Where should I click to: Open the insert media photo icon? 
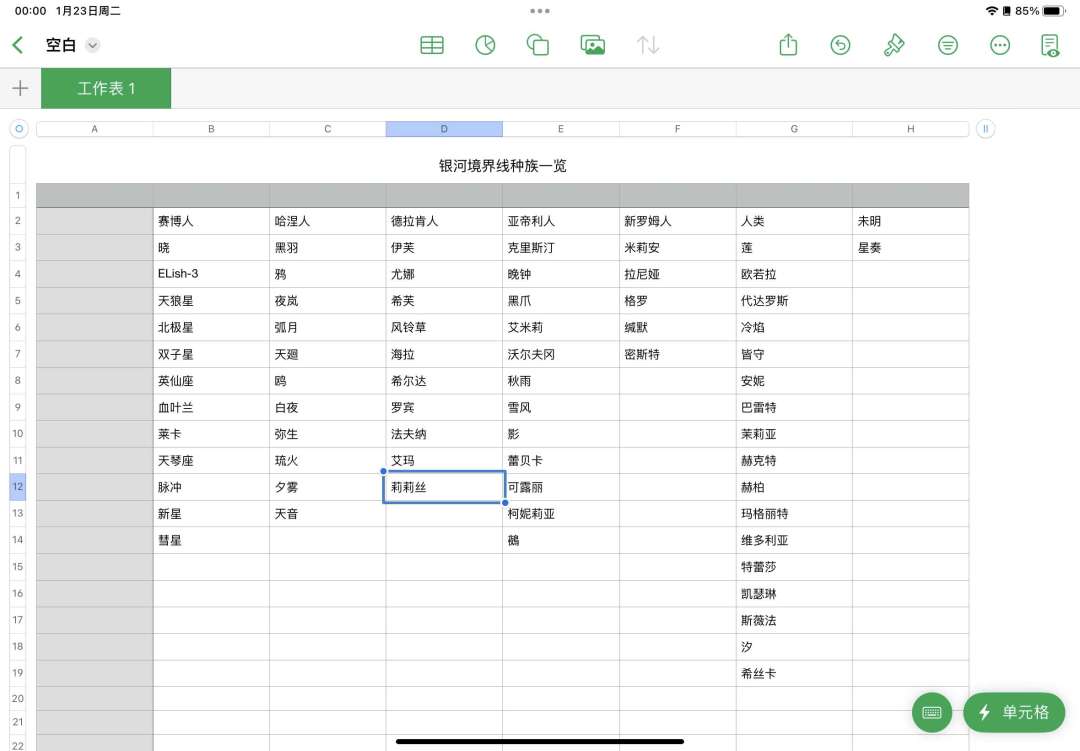click(592, 45)
